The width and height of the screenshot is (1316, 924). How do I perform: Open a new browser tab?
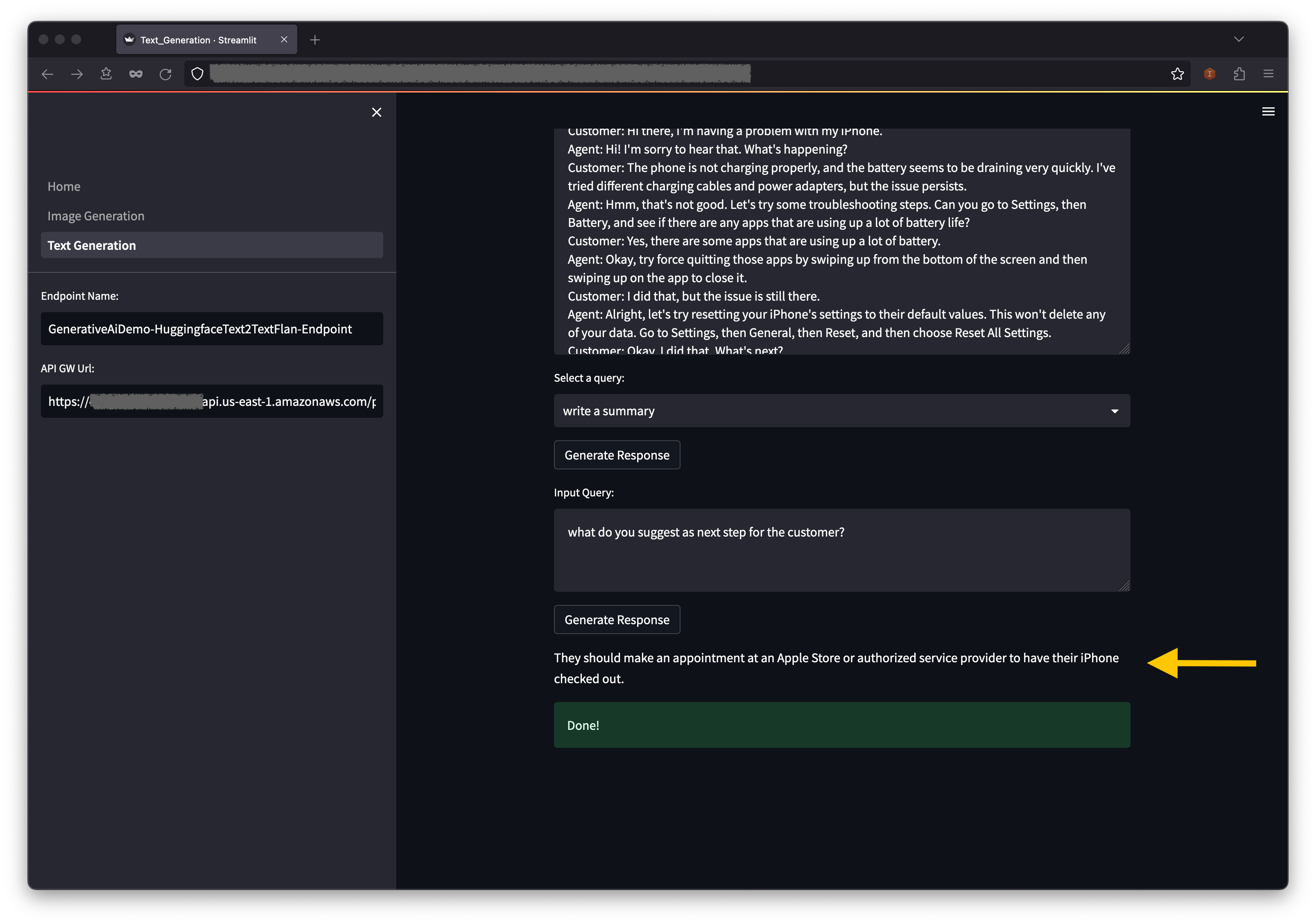click(x=315, y=40)
